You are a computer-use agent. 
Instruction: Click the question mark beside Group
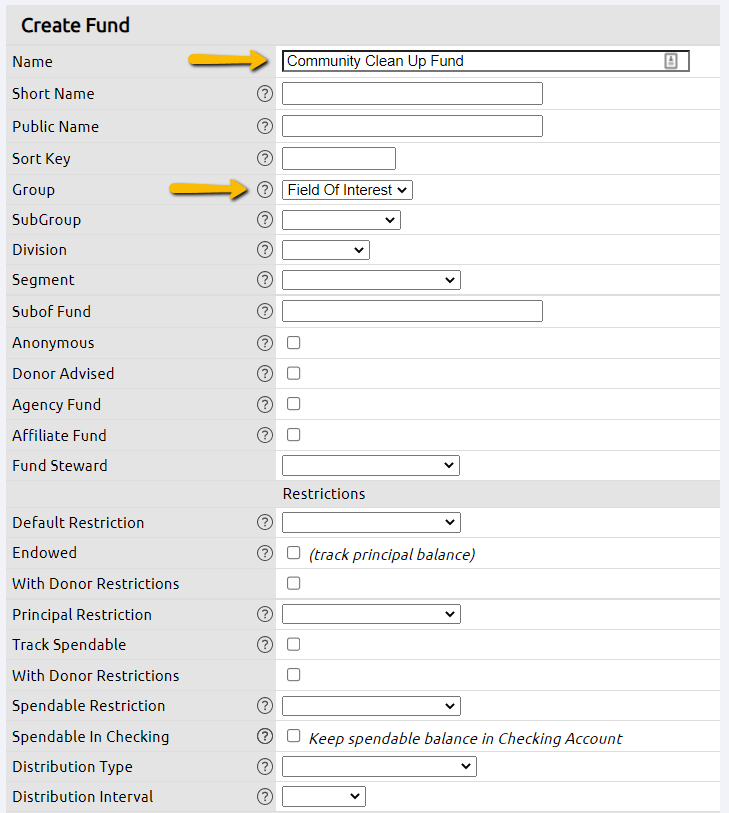pos(264,189)
